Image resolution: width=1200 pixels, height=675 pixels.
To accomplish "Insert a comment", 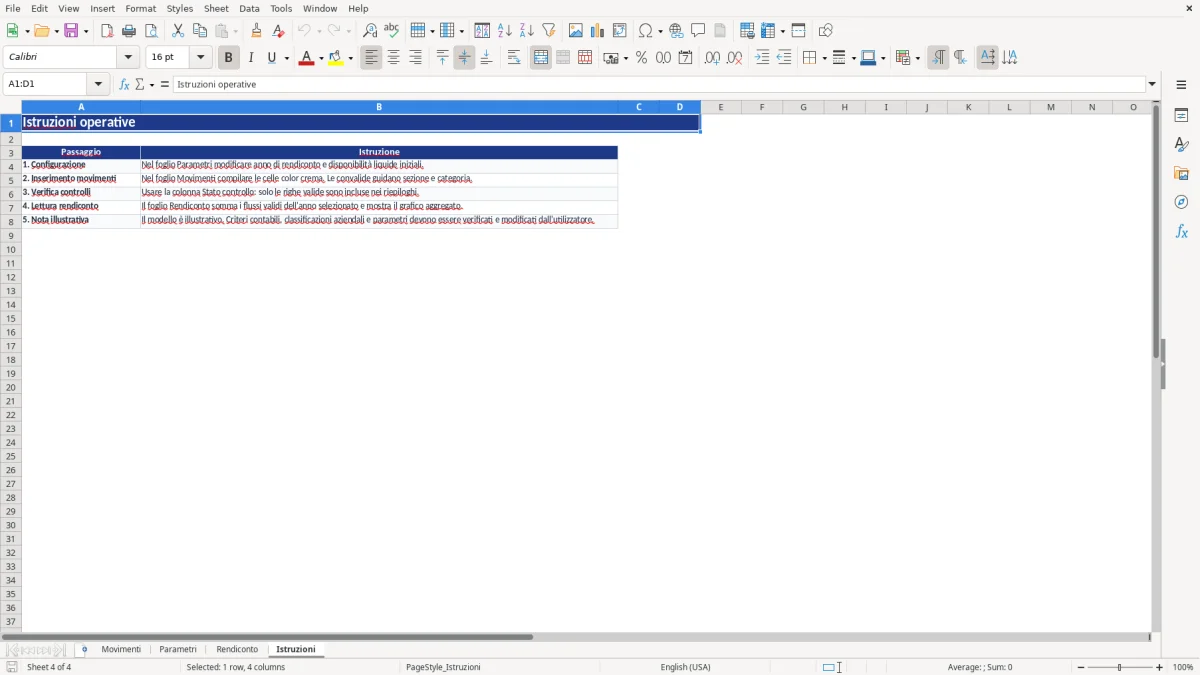I will pos(698,31).
